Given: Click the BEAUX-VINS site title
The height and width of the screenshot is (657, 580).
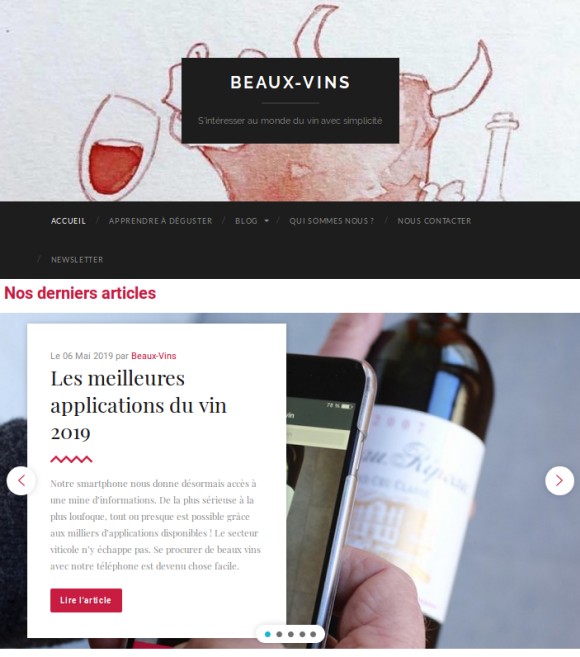Looking at the screenshot, I should click(290, 82).
